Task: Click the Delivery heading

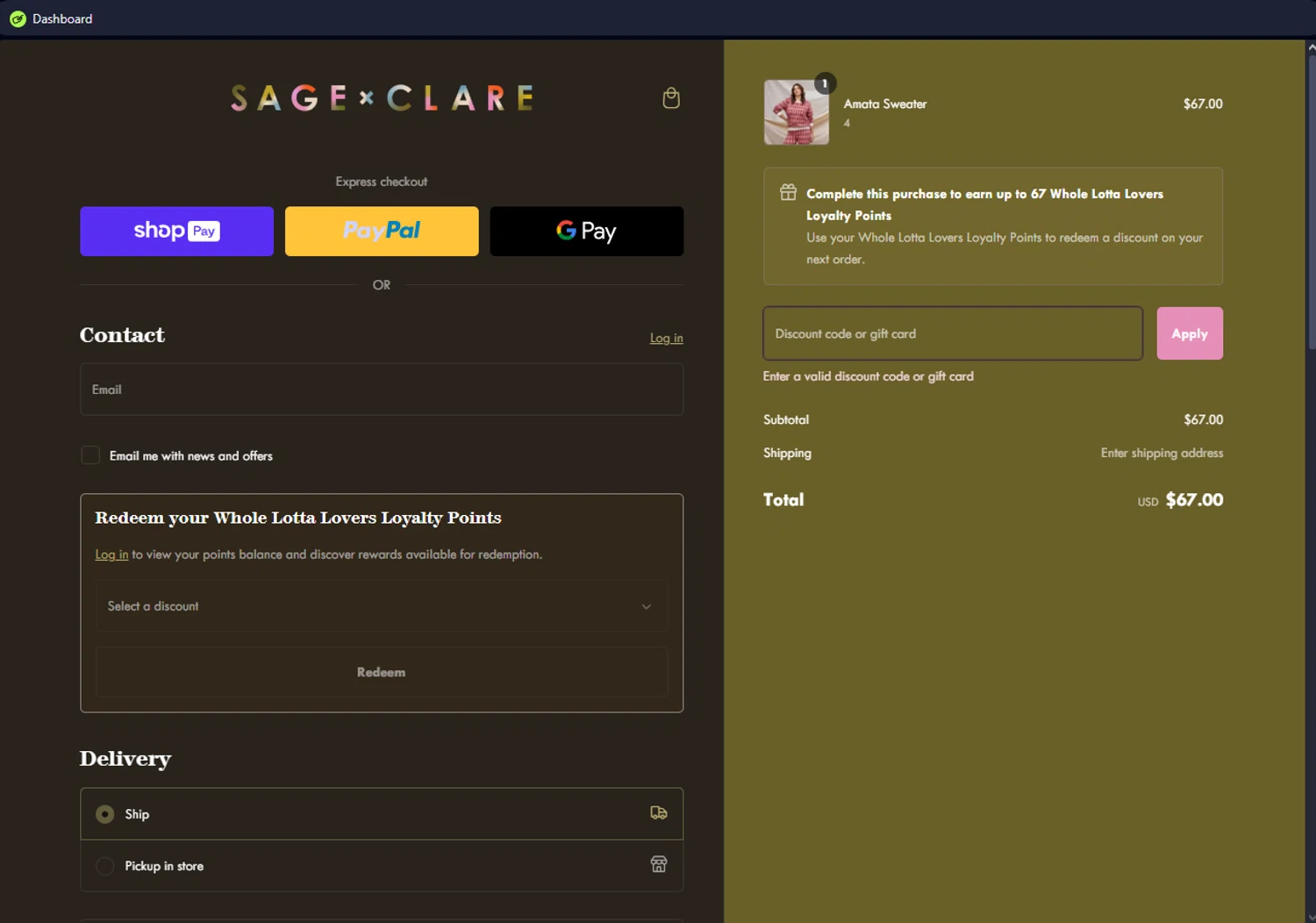Action: 125,759
